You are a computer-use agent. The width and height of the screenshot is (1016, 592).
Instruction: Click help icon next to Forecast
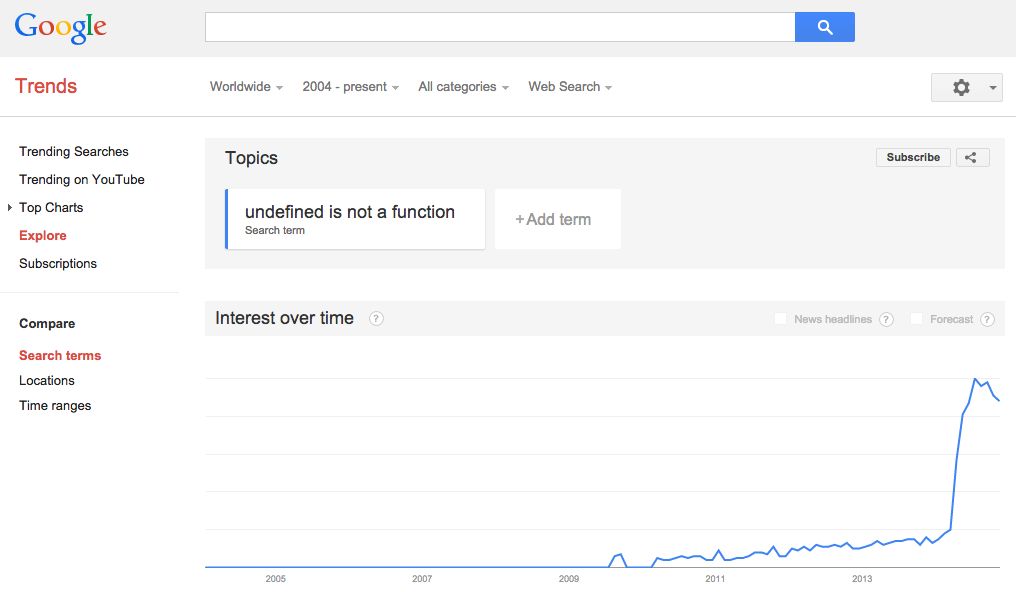[987, 319]
